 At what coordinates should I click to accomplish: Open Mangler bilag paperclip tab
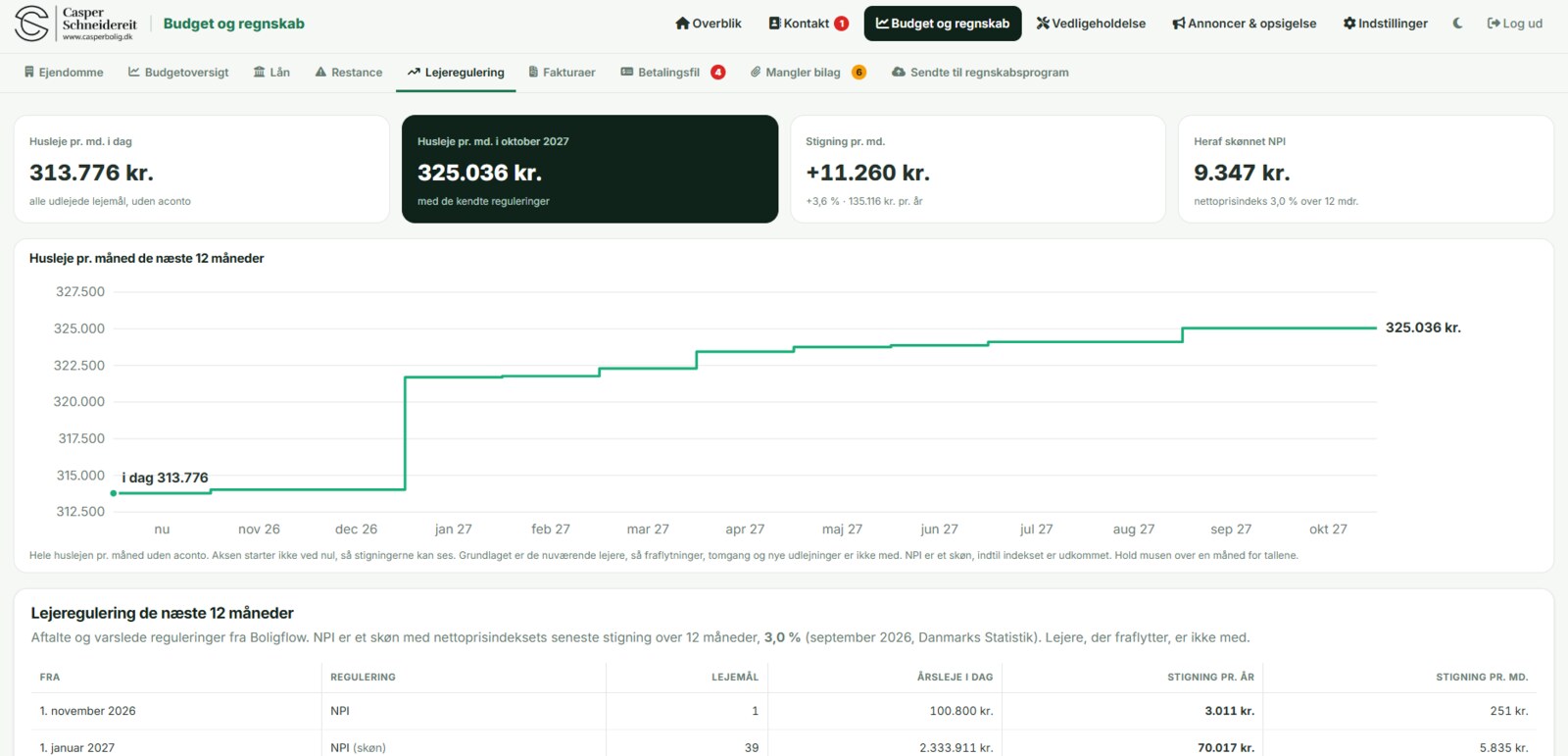pyautogui.click(x=808, y=73)
